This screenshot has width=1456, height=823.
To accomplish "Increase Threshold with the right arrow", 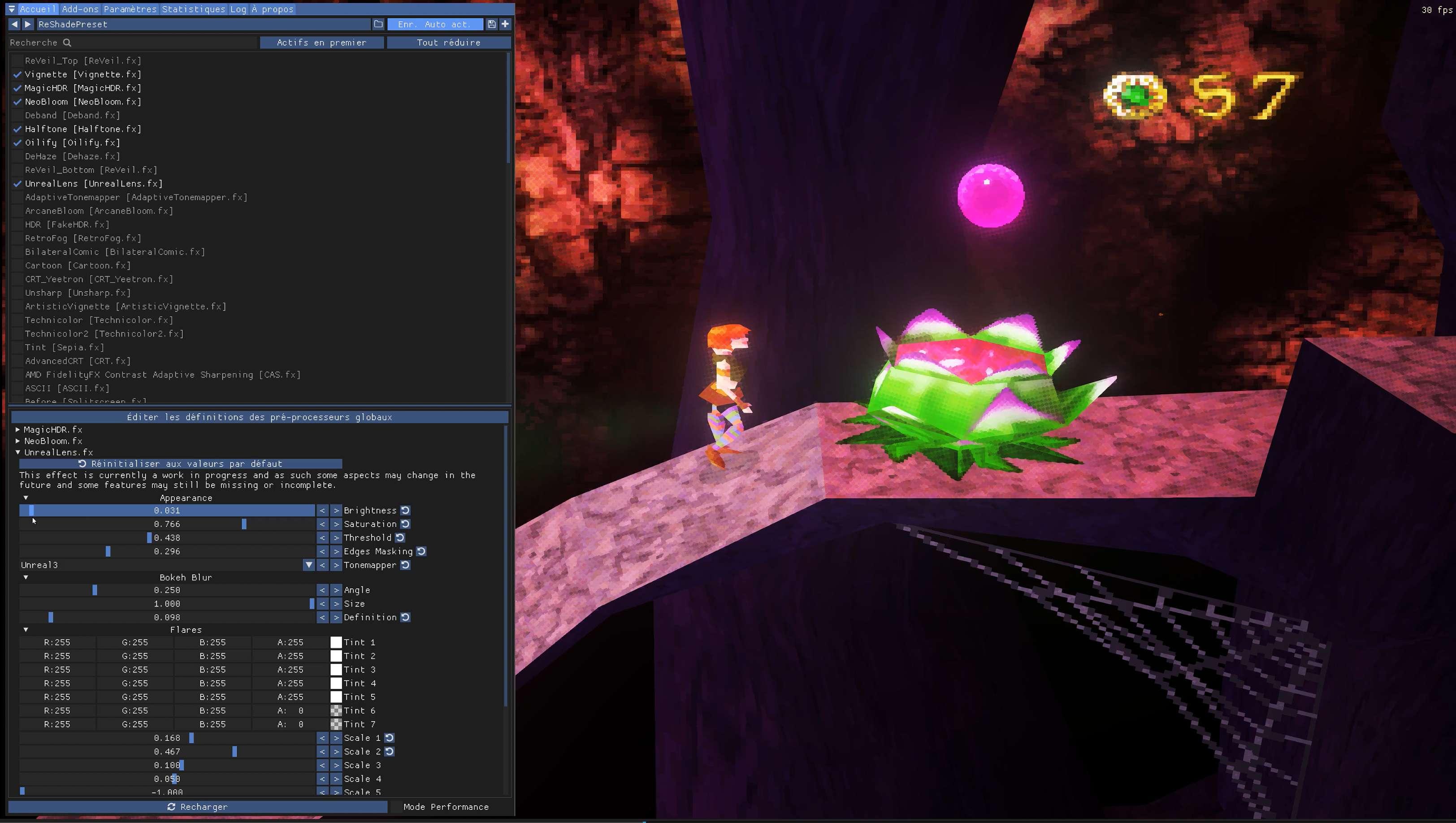I will click(336, 537).
